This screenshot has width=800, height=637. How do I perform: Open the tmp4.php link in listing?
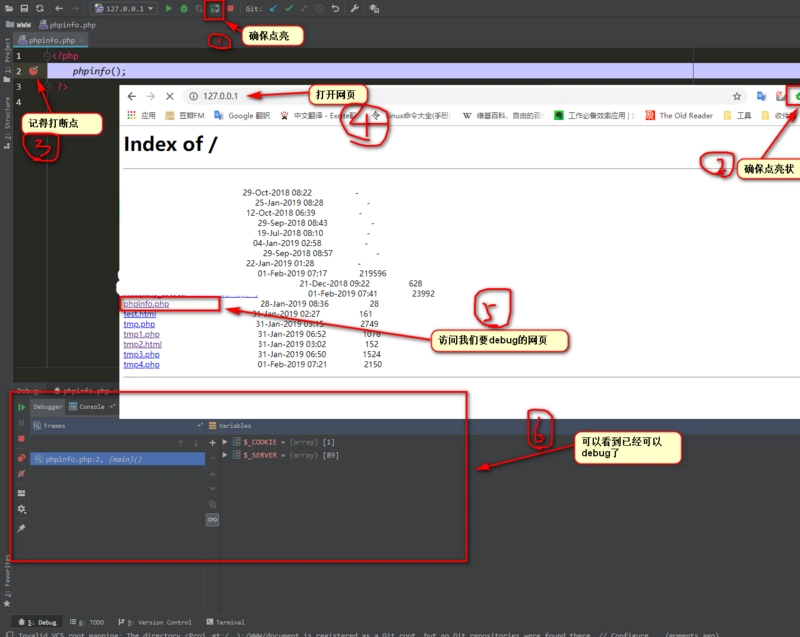(141, 365)
